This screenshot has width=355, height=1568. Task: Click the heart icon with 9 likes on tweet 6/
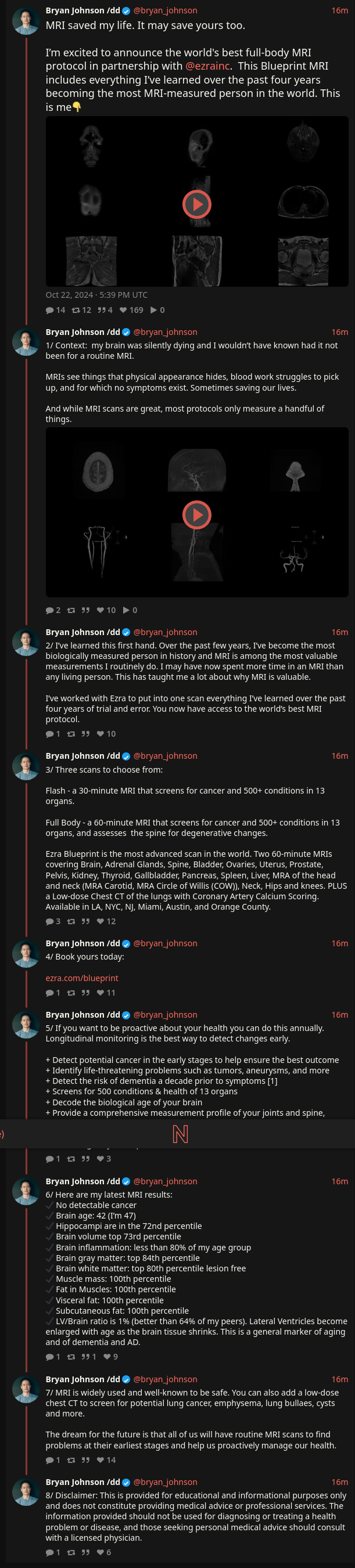[x=107, y=1357]
